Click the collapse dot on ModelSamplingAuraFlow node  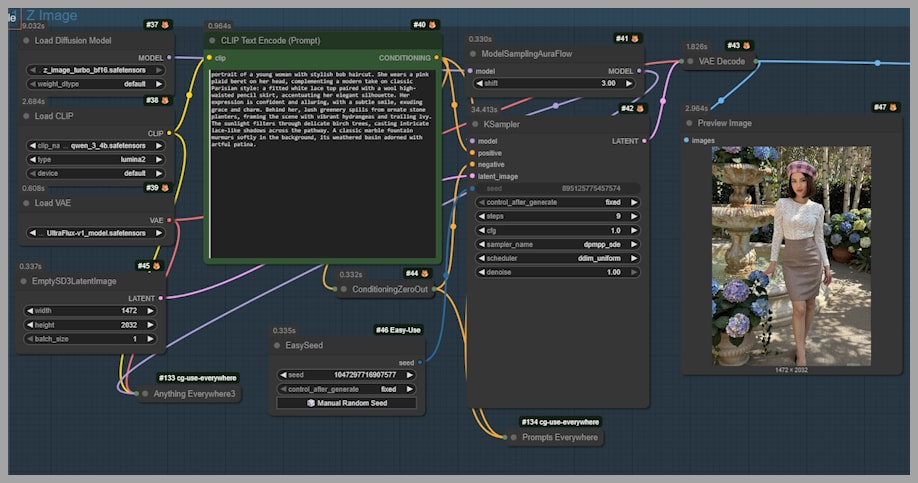474,54
